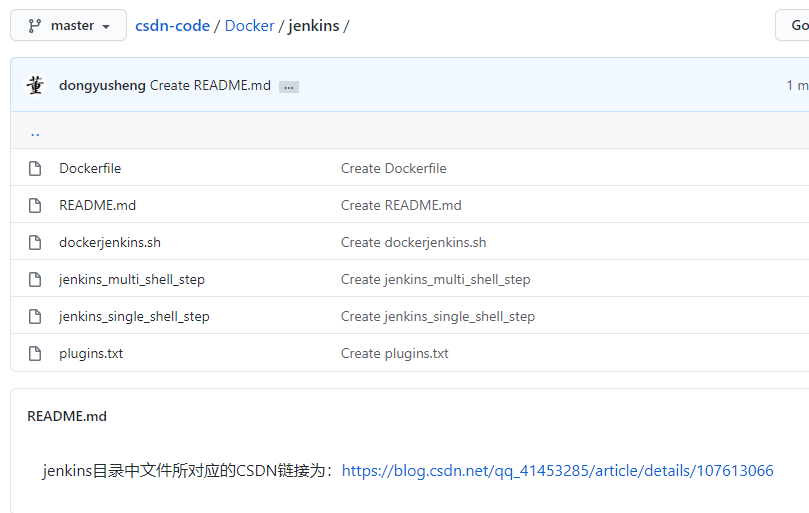The width and height of the screenshot is (809, 513).
Task: Open the Create dockerjenkins.sh commit message
Action: [413, 243]
